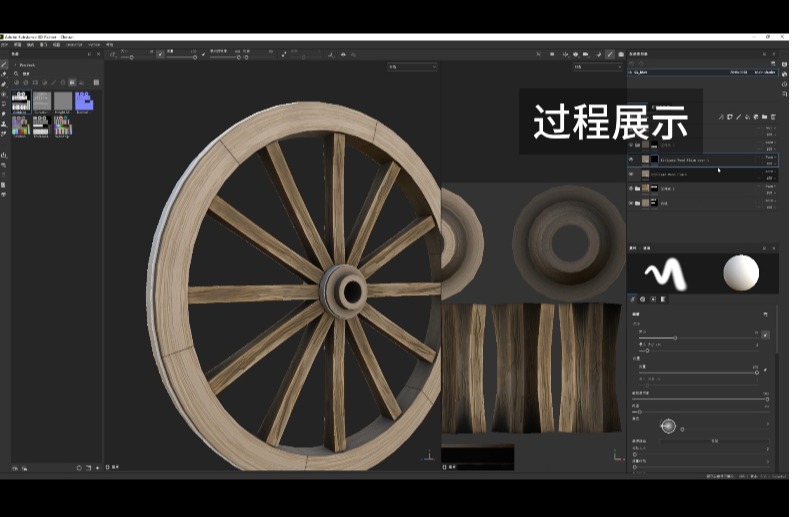The width and height of the screenshot is (792, 517).
Task: Click the search icon in assets panel
Action: click(16, 73)
